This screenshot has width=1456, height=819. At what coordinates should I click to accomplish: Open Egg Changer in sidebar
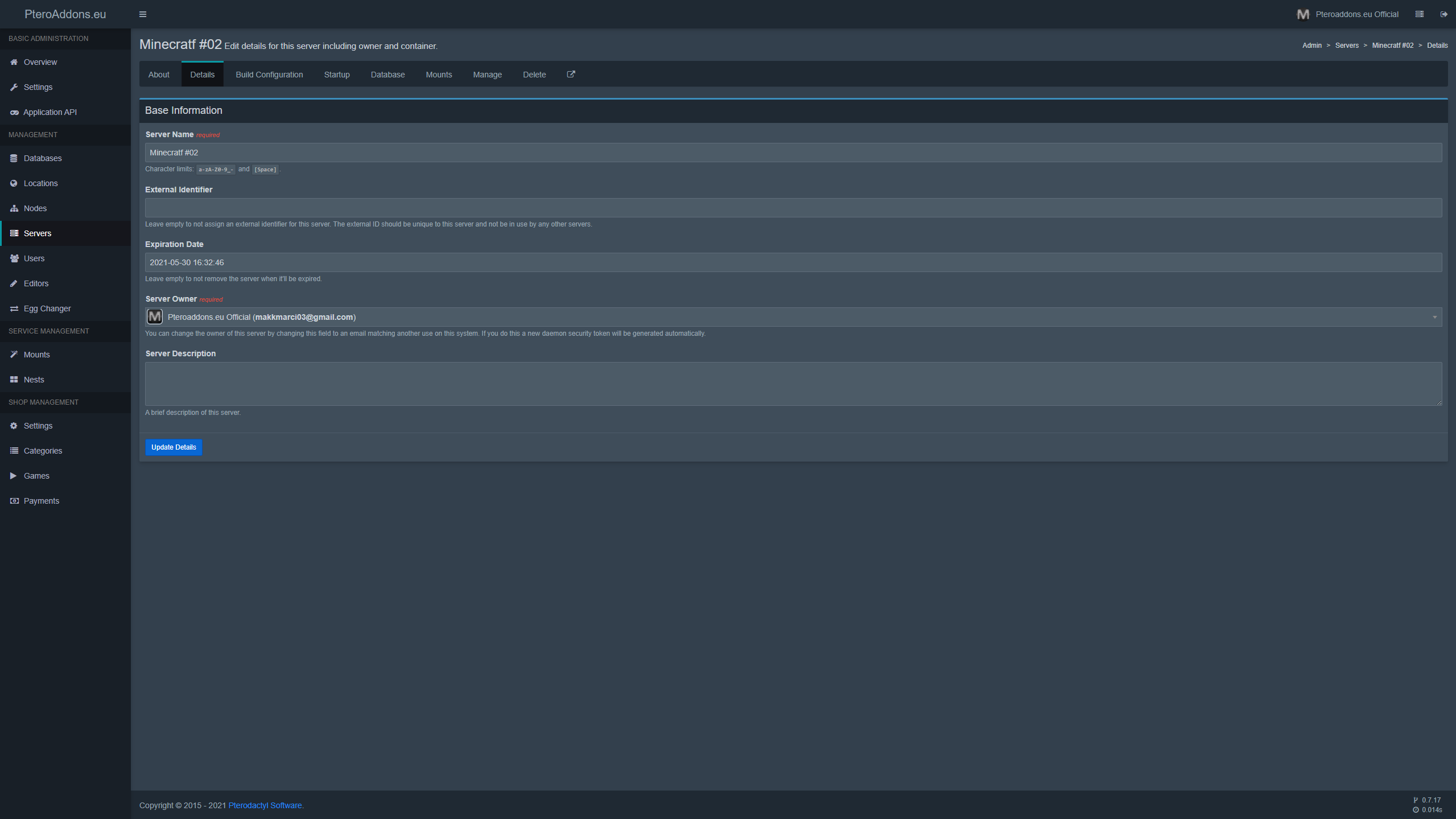pos(47,308)
